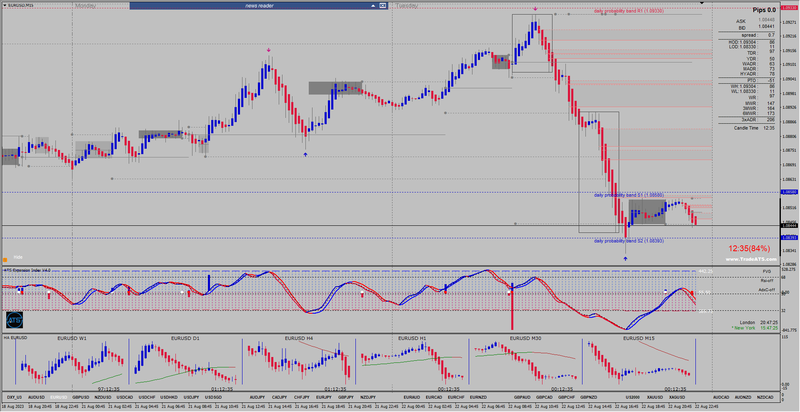Click the magenta down arrow at Tuesday's high
This screenshot has width=800, height=412.
pyautogui.click(x=535, y=9)
